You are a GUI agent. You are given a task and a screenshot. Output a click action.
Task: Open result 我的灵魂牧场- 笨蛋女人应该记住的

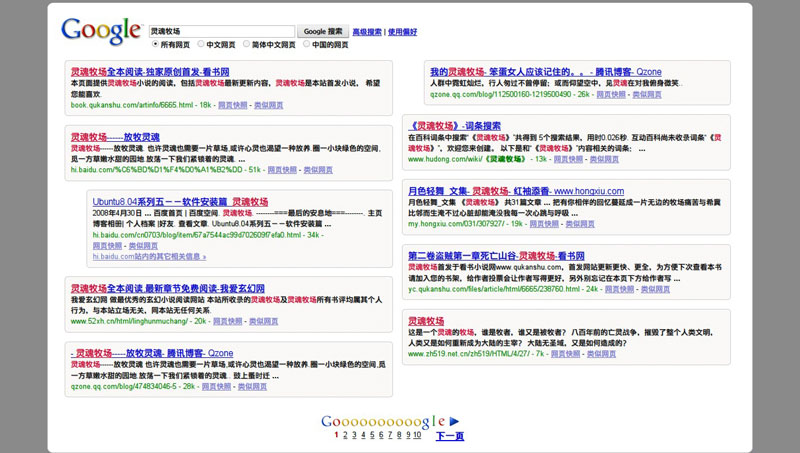[x=545, y=72]
